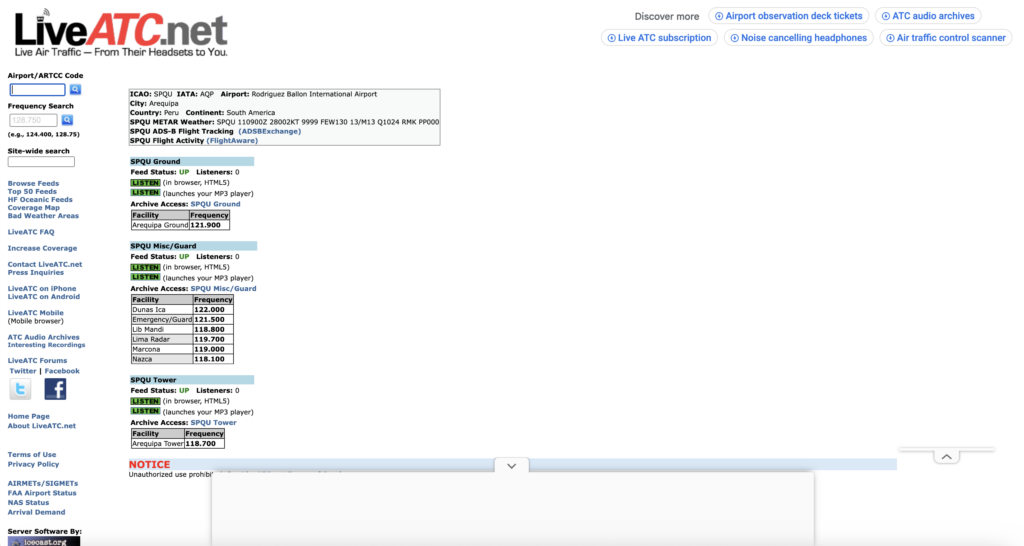Collapse the bottom ad with chevron down

point(511,466)
